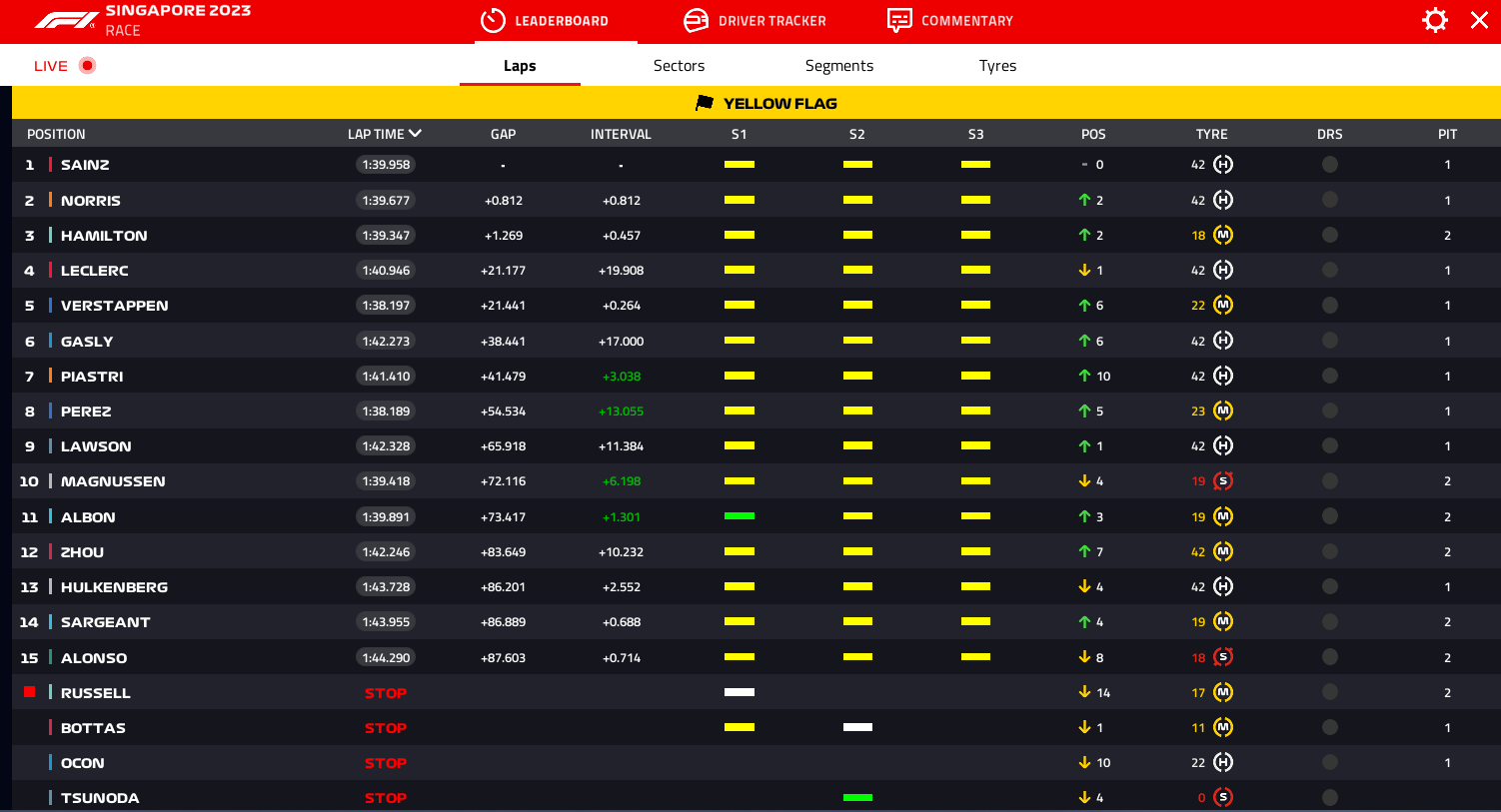Click the LIVE red indicator dot
Screen dimensions: 1501x812
tap(88, 66)
